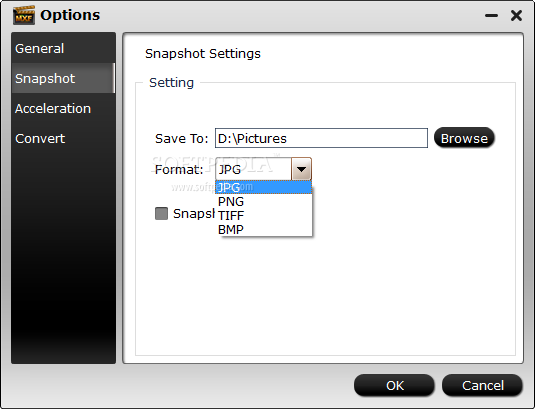
Task: Confirm settings with the OK button
Action: tap(394, 385)
